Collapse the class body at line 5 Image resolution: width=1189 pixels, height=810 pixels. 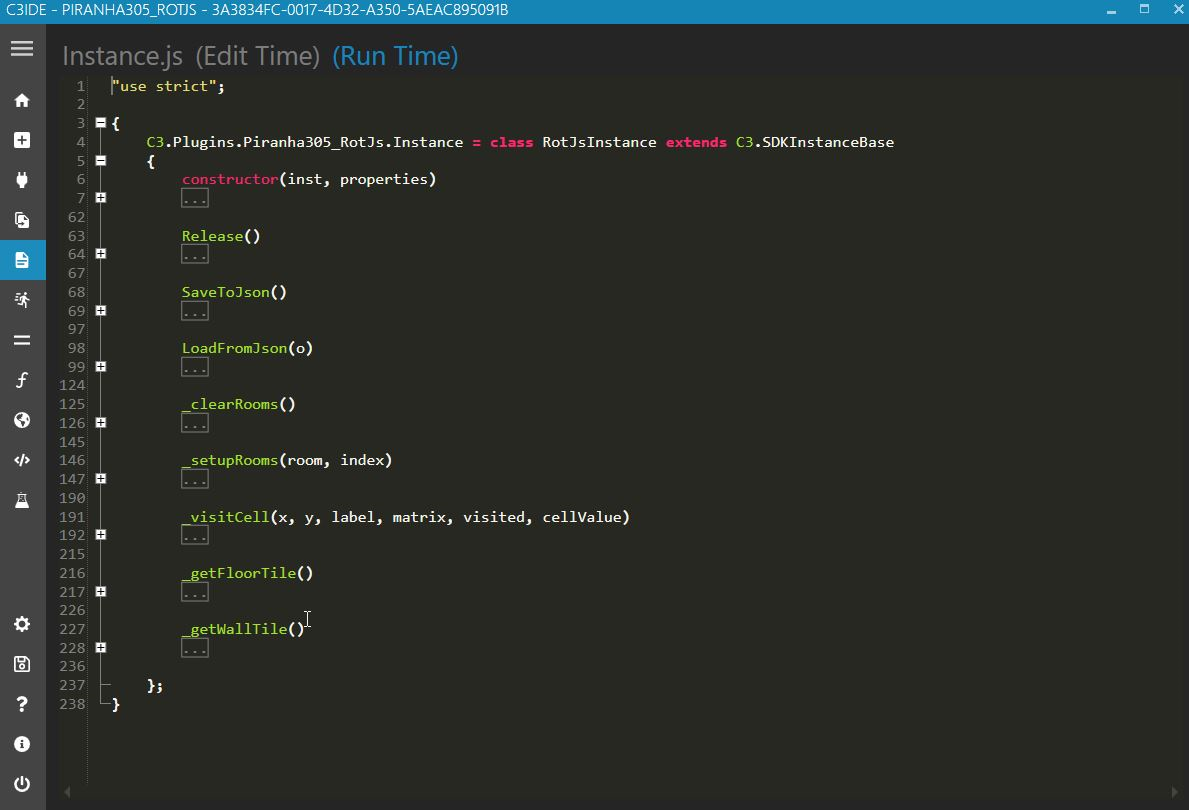tap(101, 161)
